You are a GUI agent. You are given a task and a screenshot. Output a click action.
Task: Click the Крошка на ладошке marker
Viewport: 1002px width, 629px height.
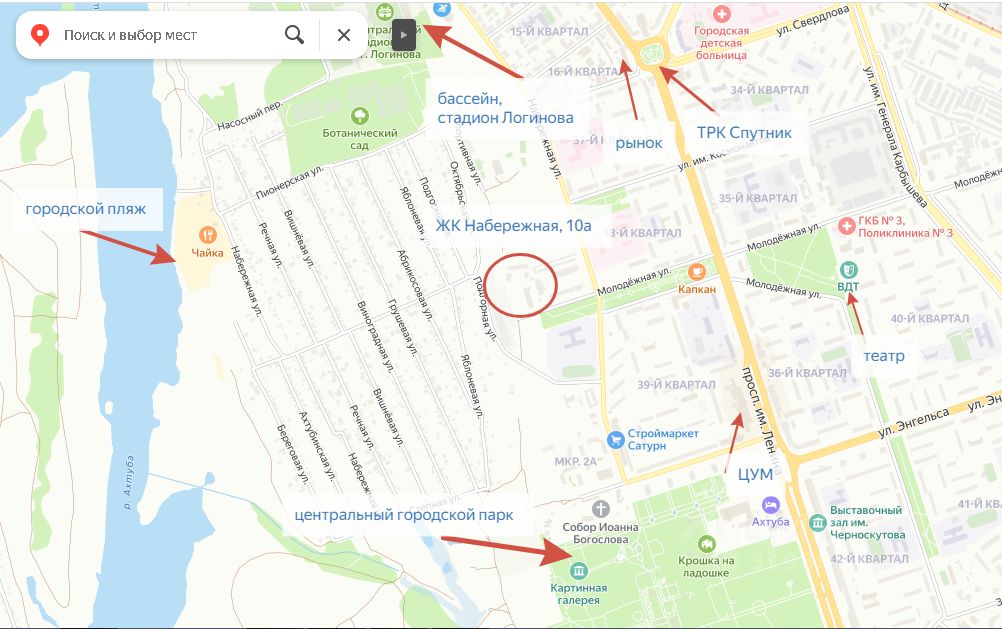(706, 544)
